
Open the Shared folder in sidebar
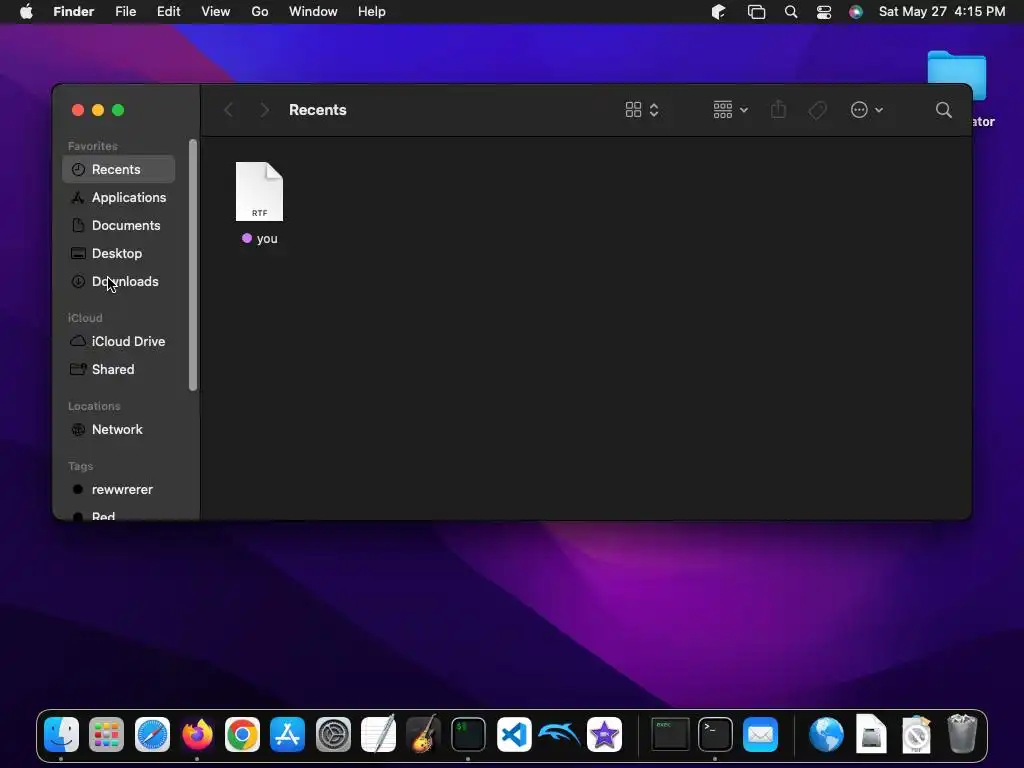118,370
